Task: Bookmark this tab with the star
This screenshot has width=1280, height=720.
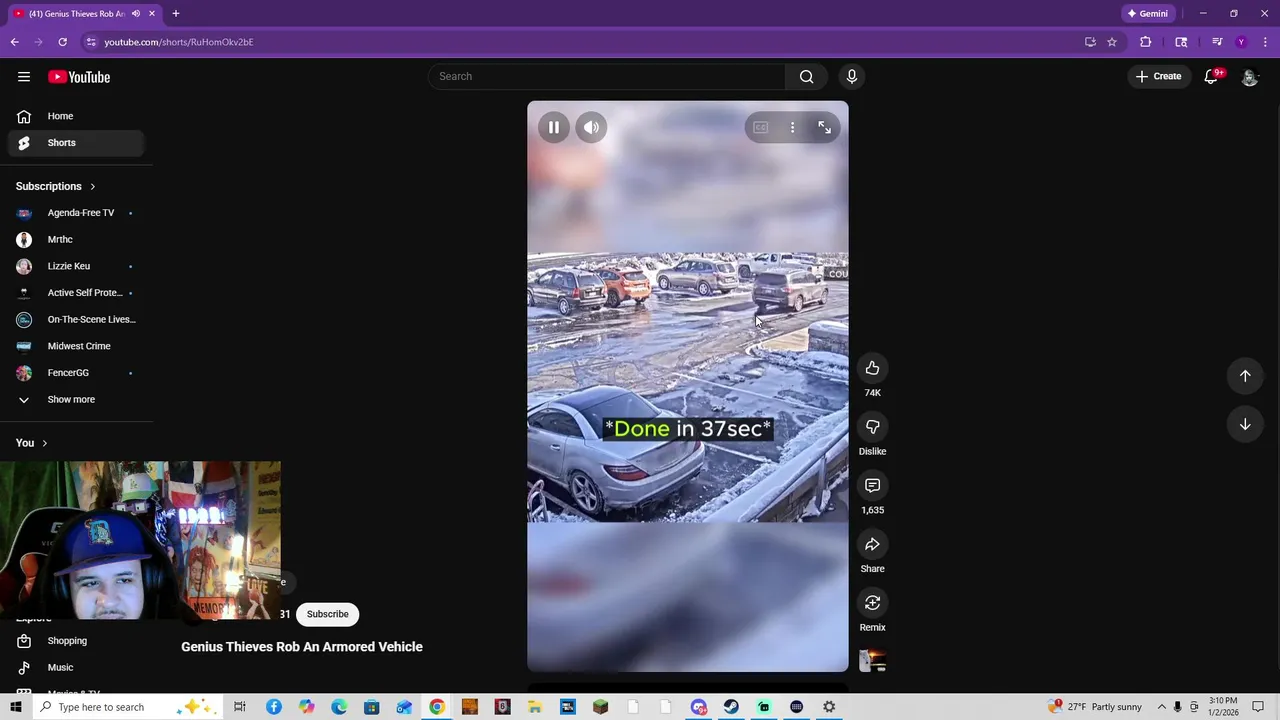Action: [1111, 42]
